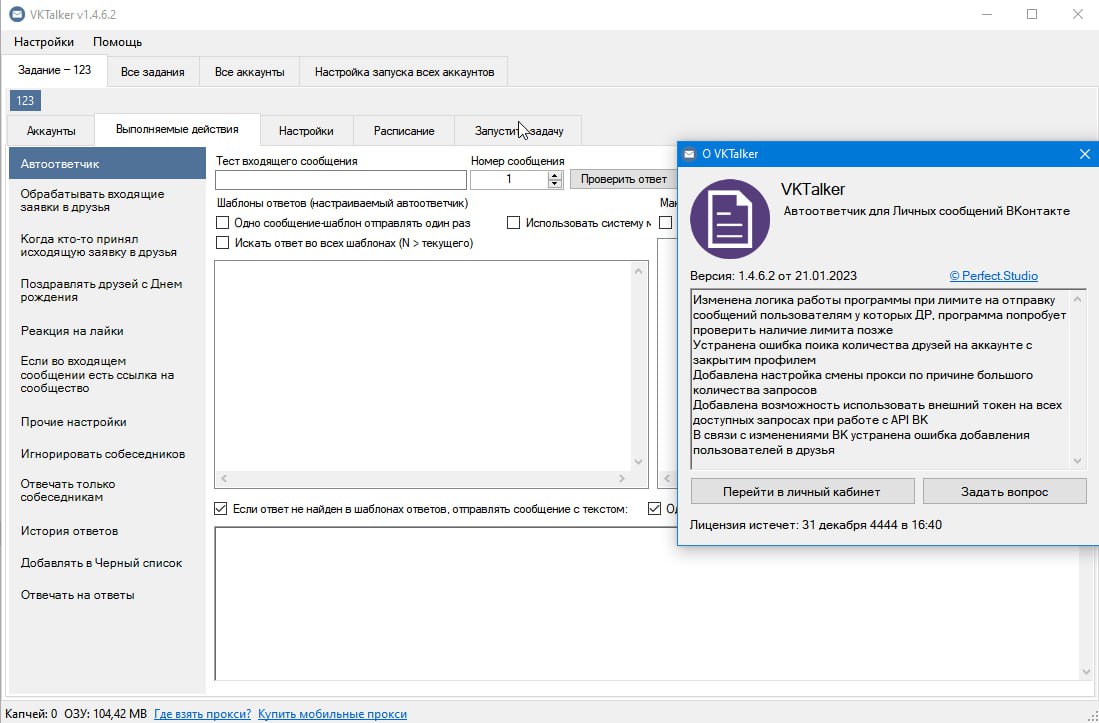Click the Проверить ответ button
Screen dimensions: 1099x723
point(624,179)
